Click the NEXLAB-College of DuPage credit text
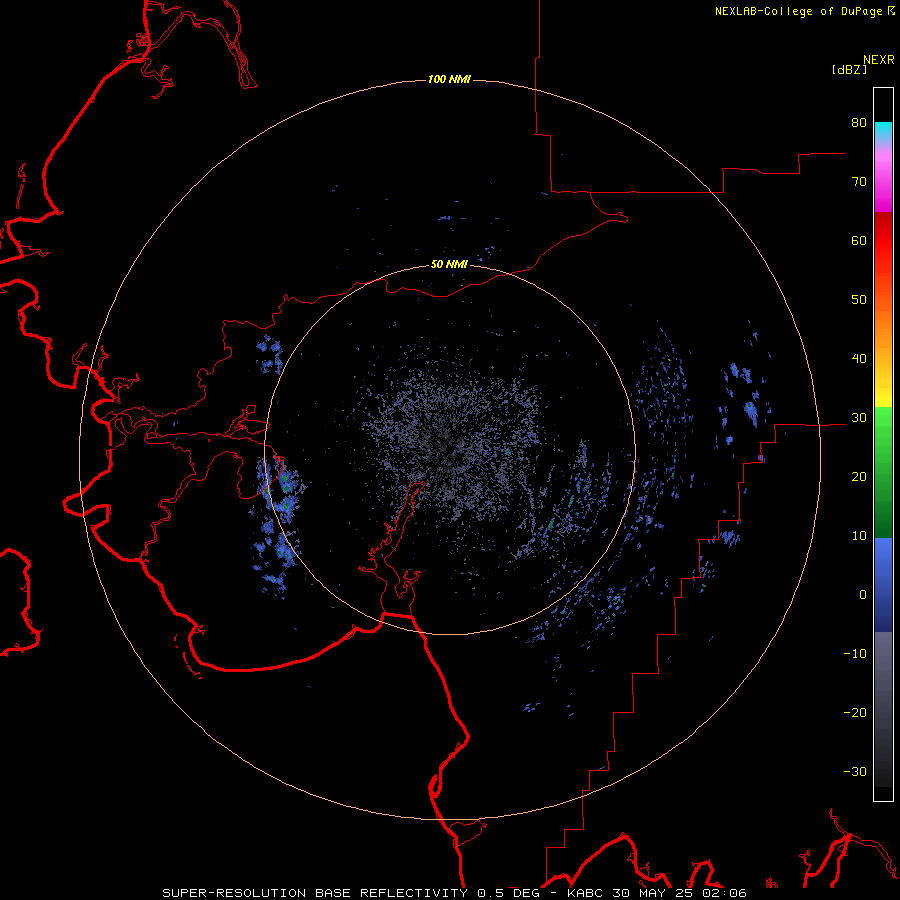900x900 pixels. tap(805, 11)
